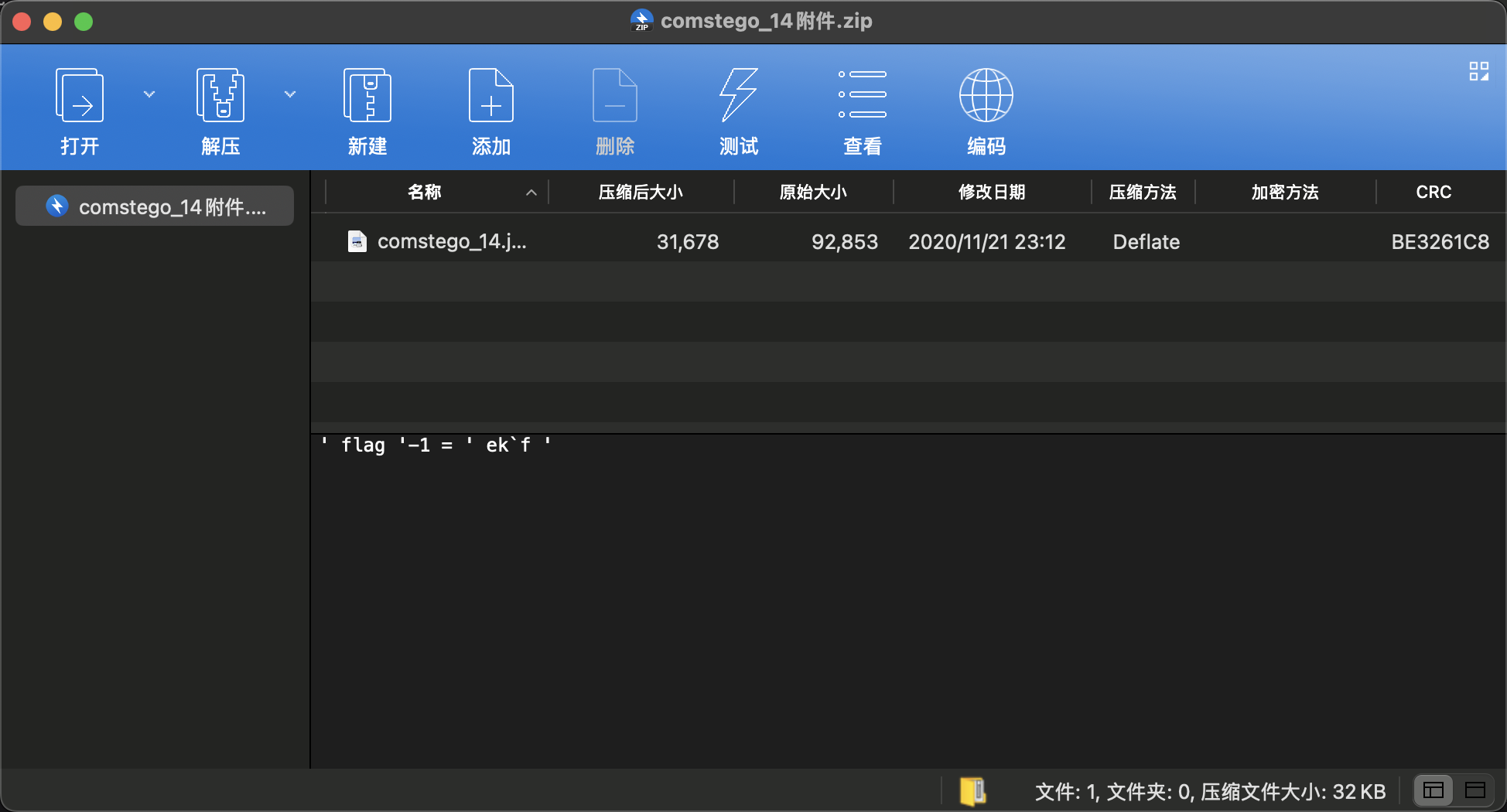The image size is (1507, 812).
Task: Select comstego_14附件 in the sidebar
Action: tap(155, 206)
